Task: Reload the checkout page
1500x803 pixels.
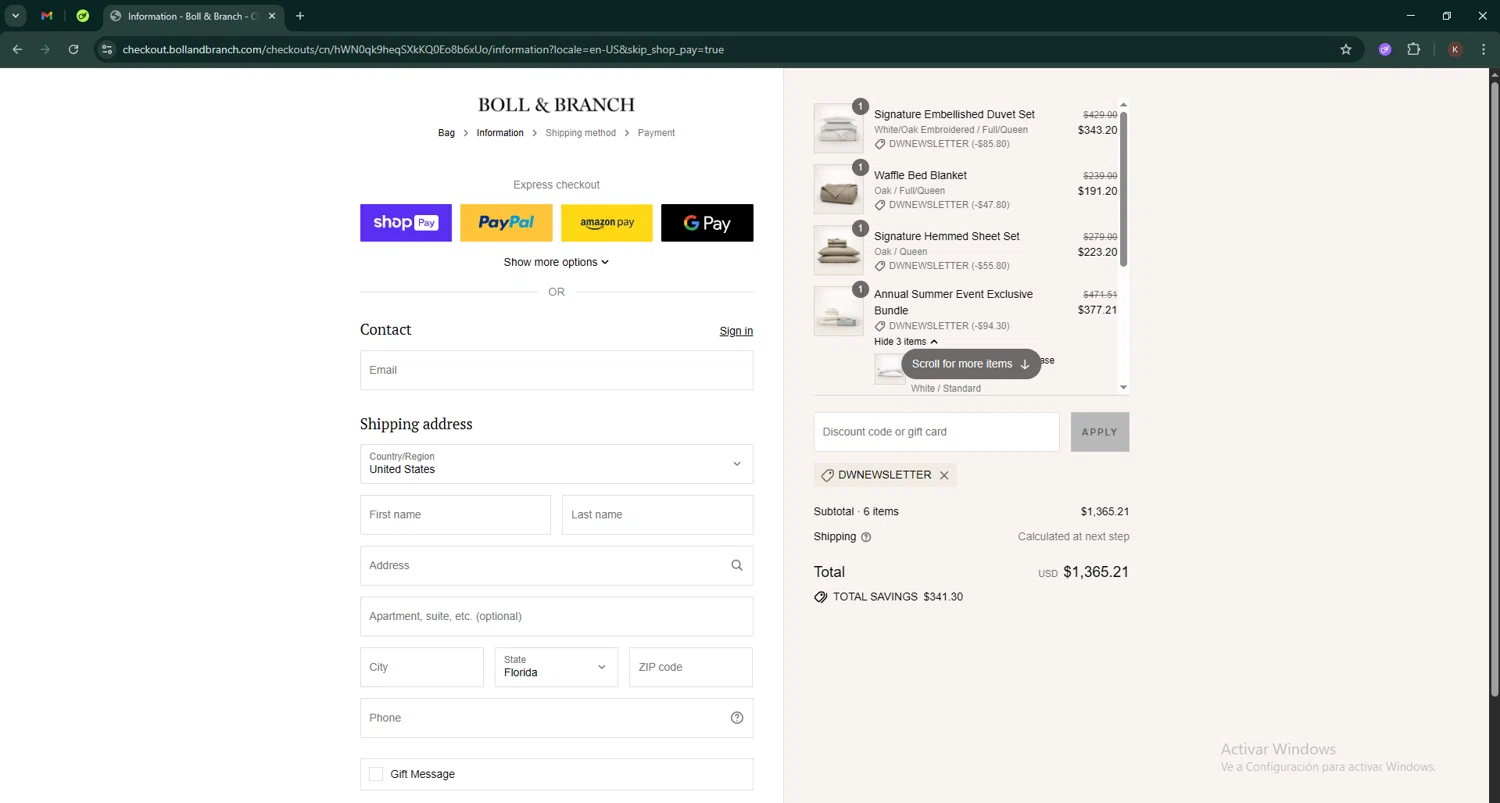Action: [73, 49]
